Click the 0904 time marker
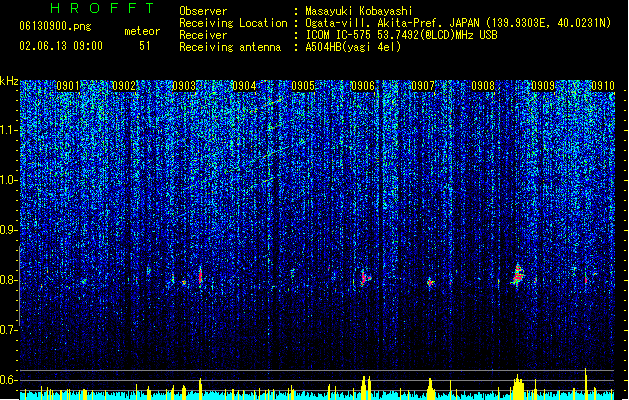 click(244, 86)
